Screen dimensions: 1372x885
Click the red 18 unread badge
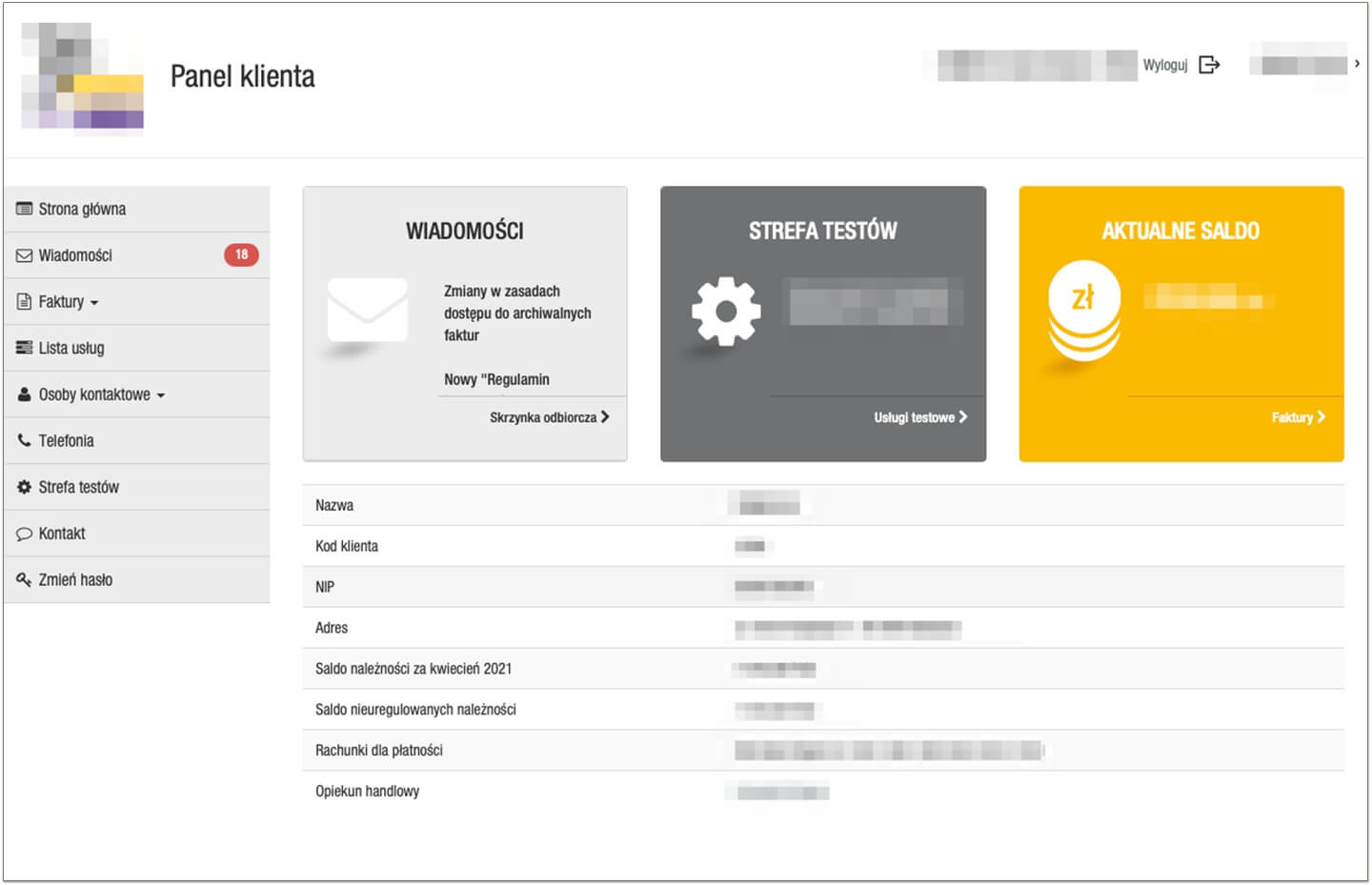coord(241,254)
